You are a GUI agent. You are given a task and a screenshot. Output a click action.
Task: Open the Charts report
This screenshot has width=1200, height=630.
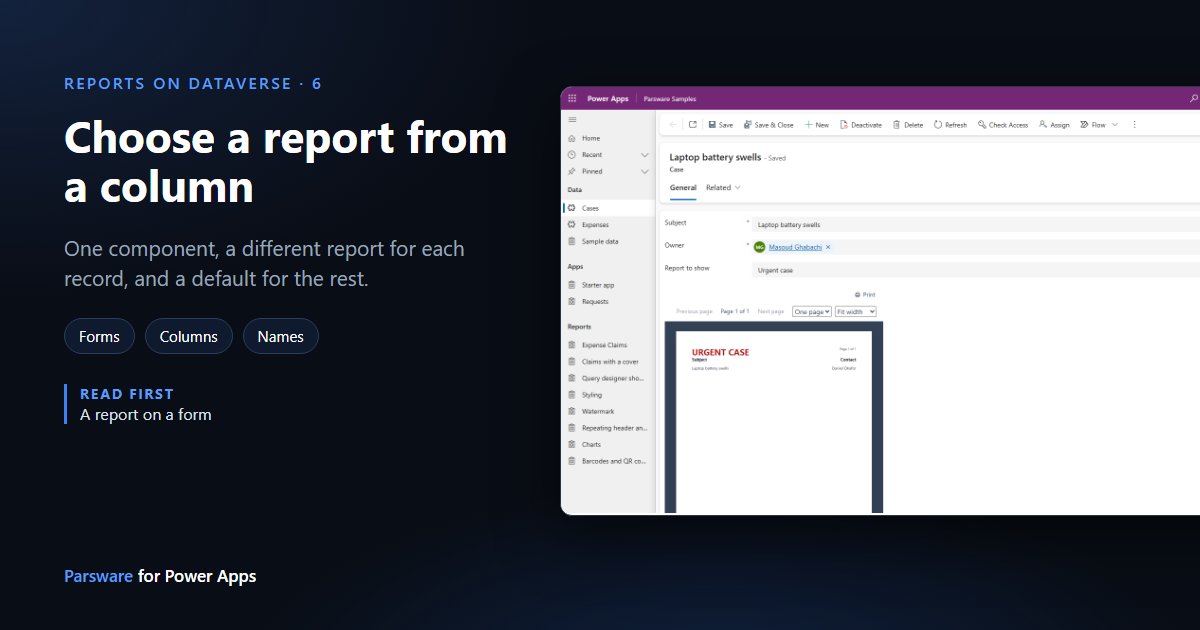608,445
